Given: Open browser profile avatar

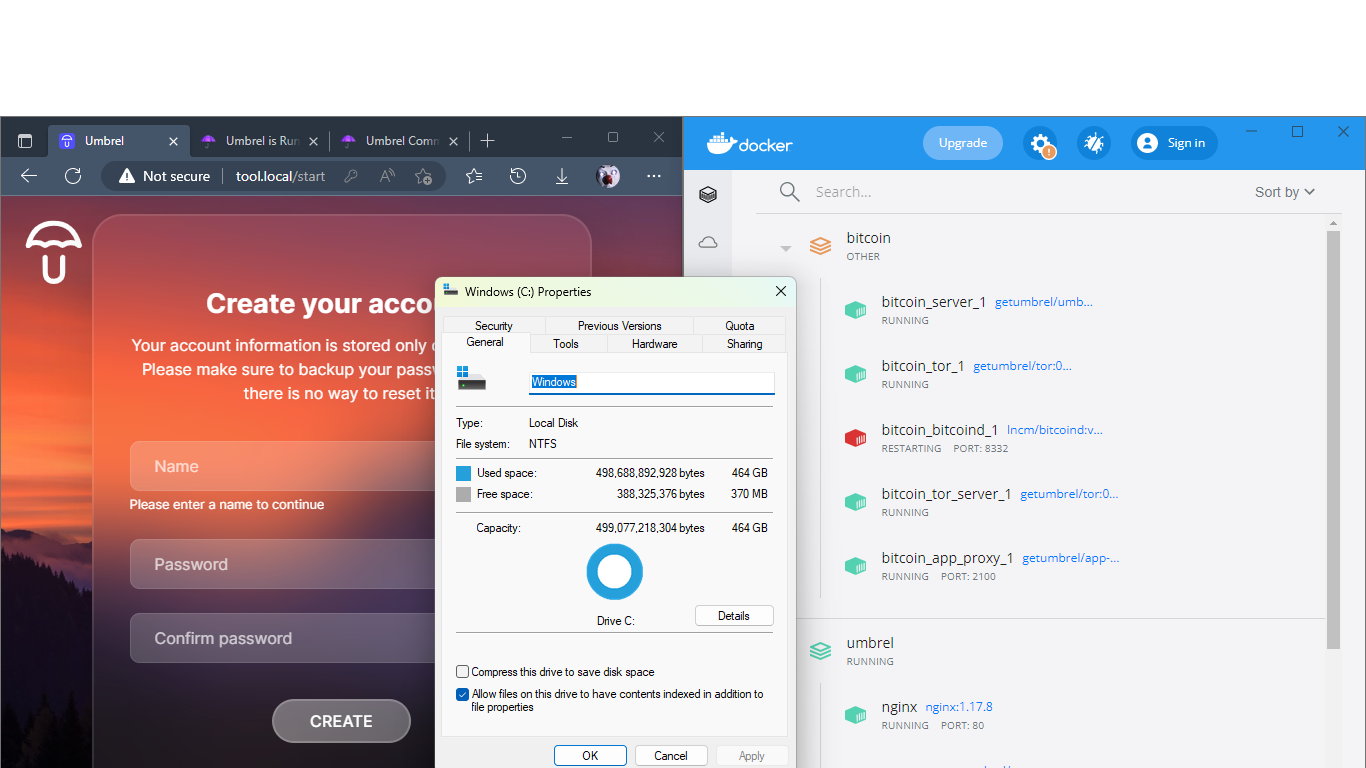Looking at the screenshot, I should point(608,176).
